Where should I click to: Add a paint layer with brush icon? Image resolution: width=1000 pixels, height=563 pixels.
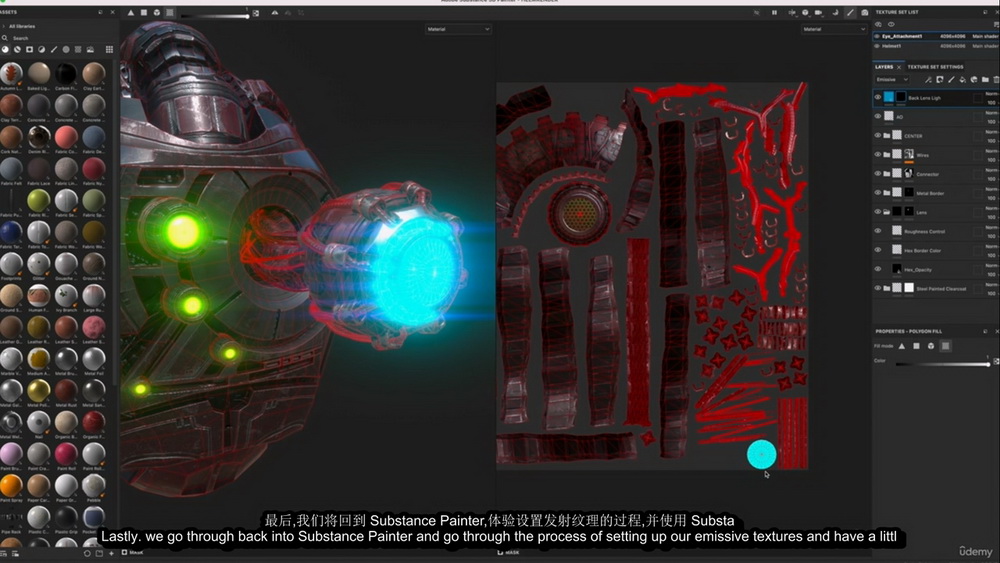coord(951,80)
